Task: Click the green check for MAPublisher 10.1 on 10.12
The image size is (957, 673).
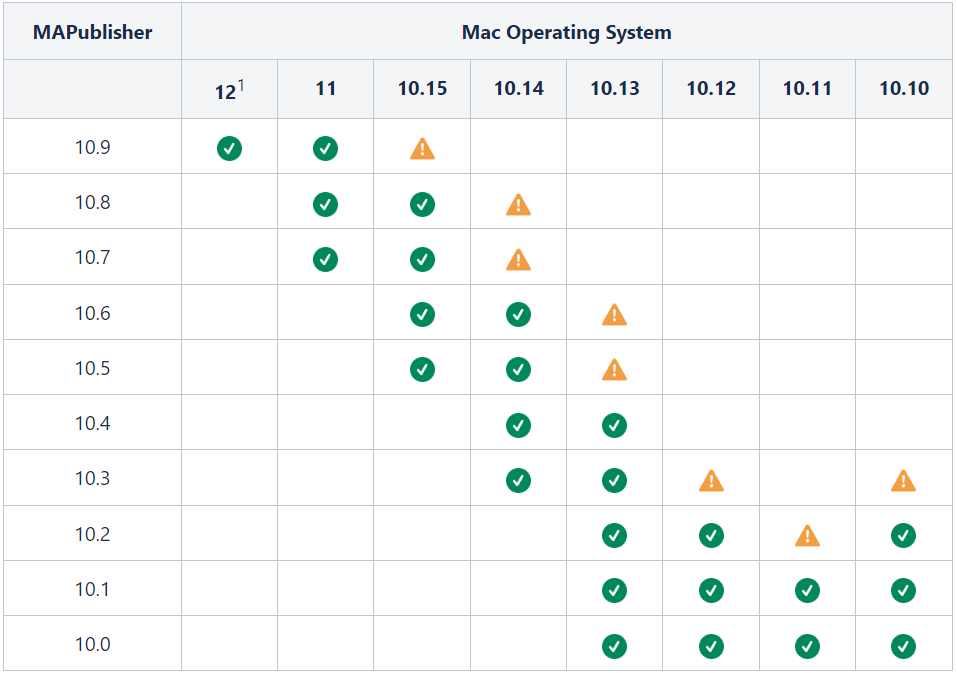Action: click(711, 590)
